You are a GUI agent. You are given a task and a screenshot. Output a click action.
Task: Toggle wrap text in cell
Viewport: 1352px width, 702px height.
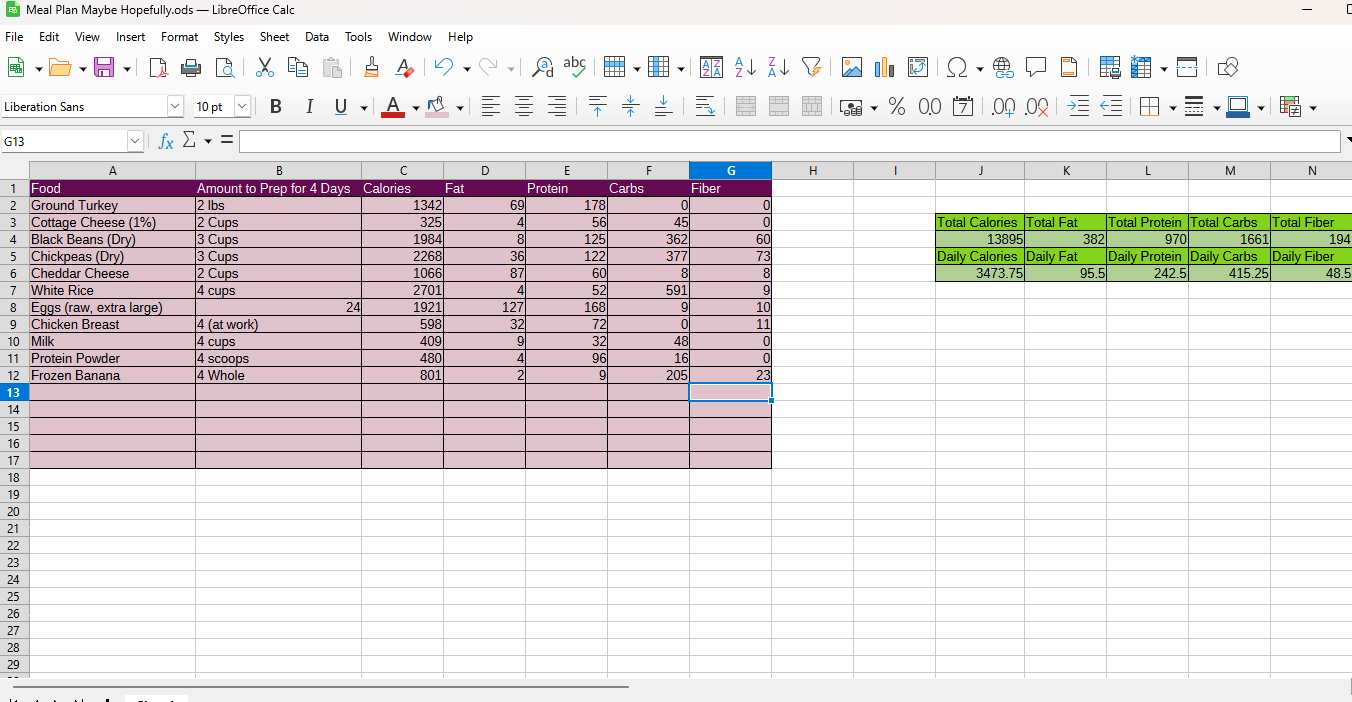click(x=704, y=106)
